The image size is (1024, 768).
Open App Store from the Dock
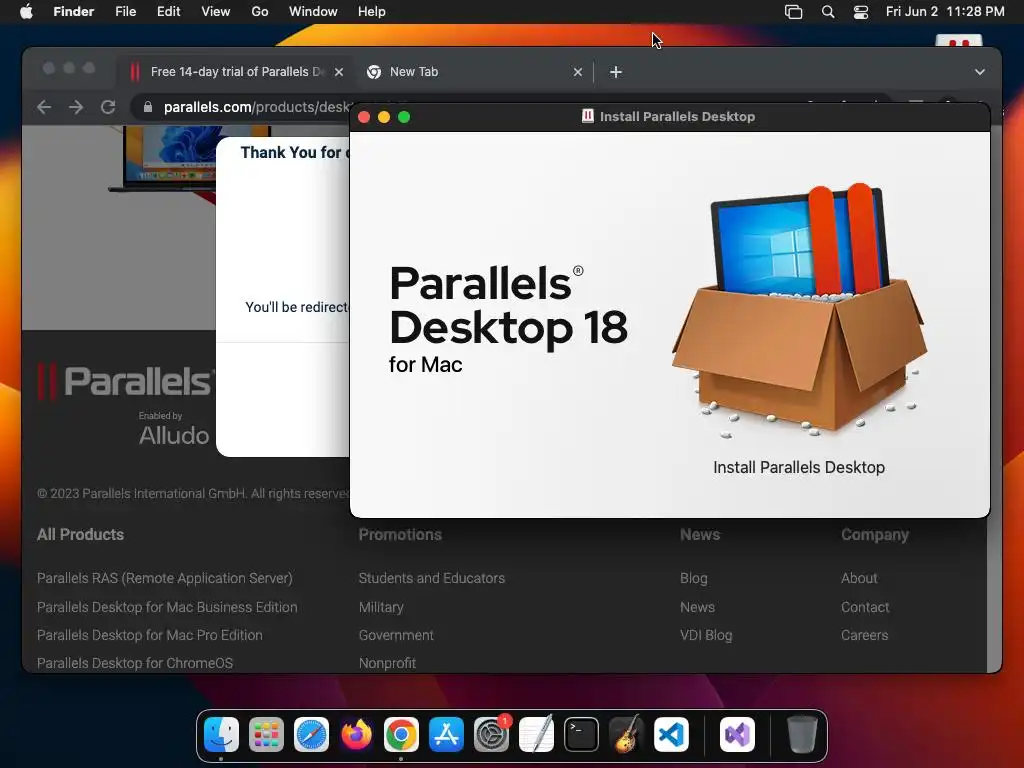point(446,735)
